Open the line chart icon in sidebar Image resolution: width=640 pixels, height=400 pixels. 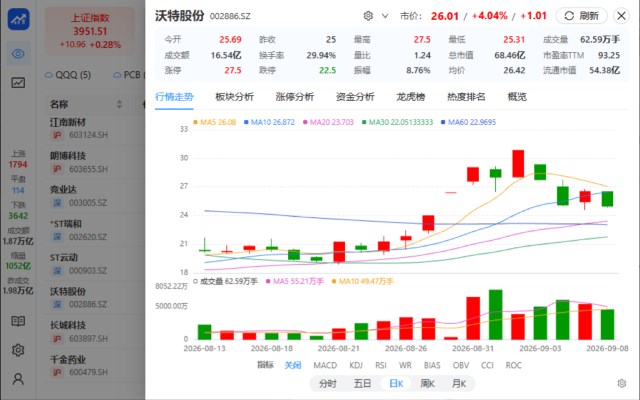[18, 83]
